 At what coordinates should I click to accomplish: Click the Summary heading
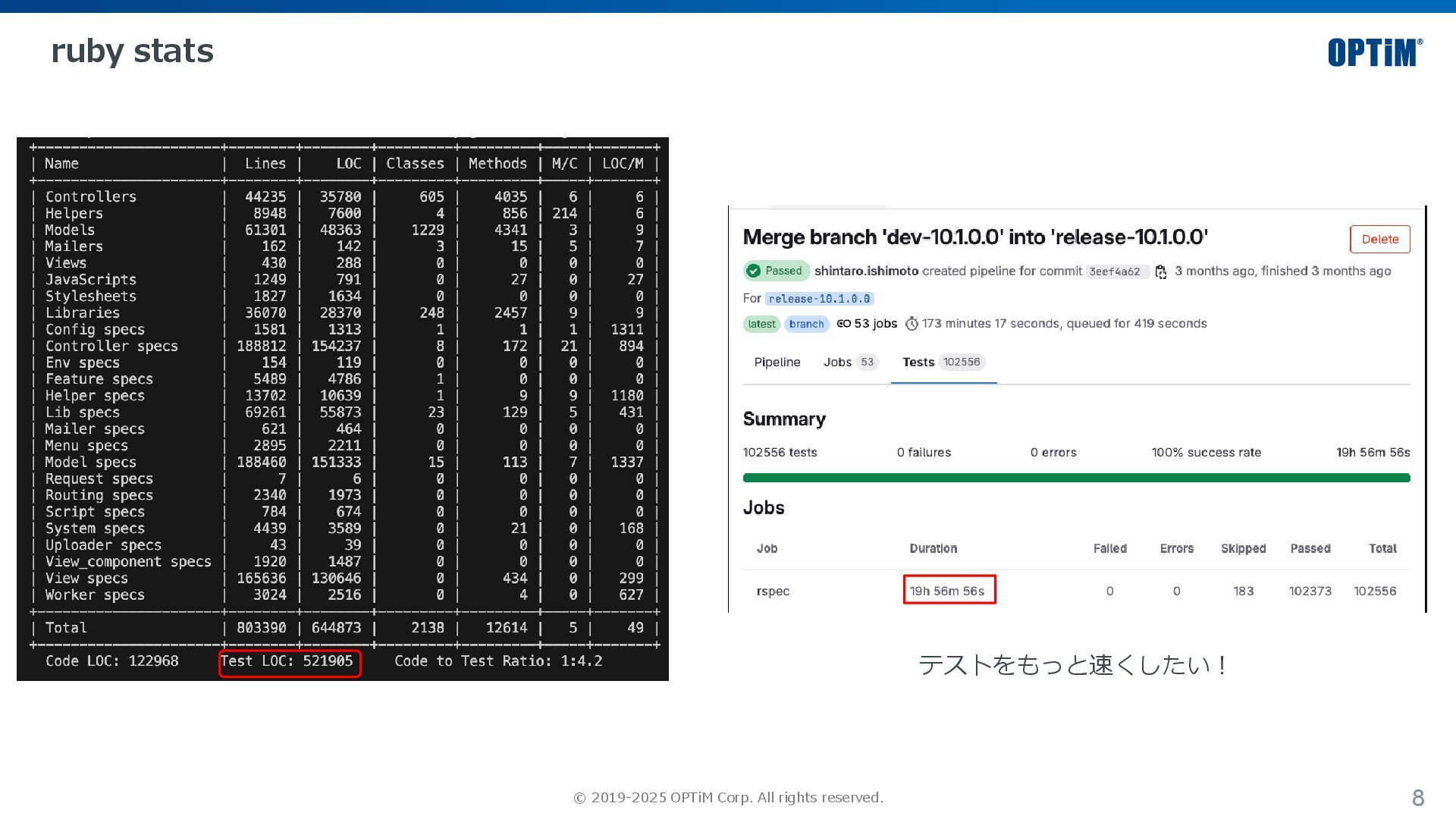point(784,419)
